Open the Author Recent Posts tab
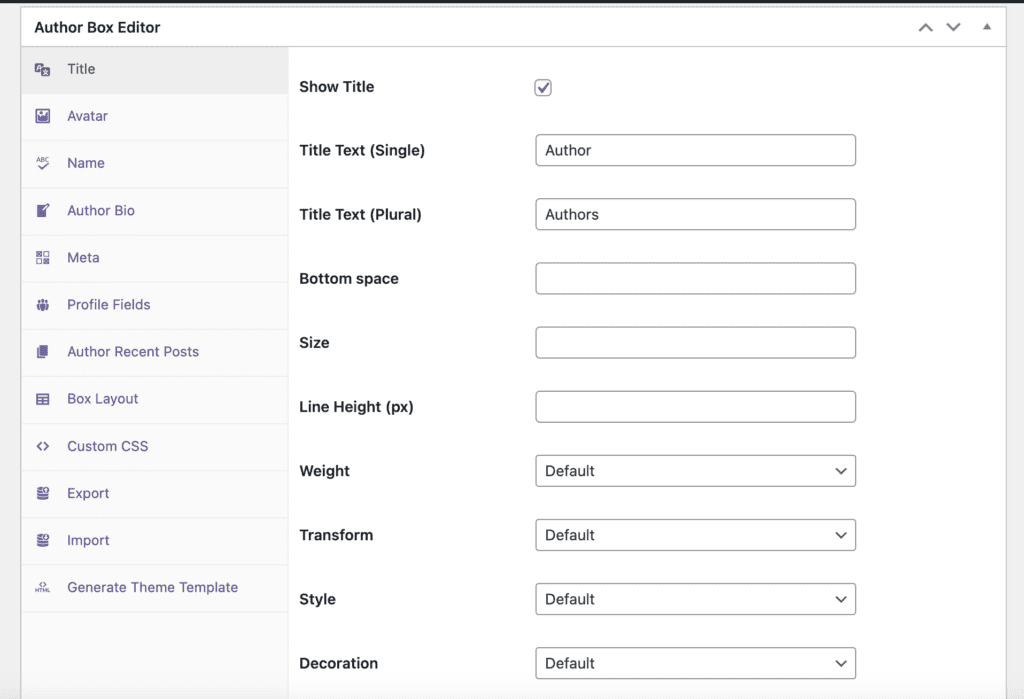Viewport: 1024px width, 699px height. click(x=131, y=352)
